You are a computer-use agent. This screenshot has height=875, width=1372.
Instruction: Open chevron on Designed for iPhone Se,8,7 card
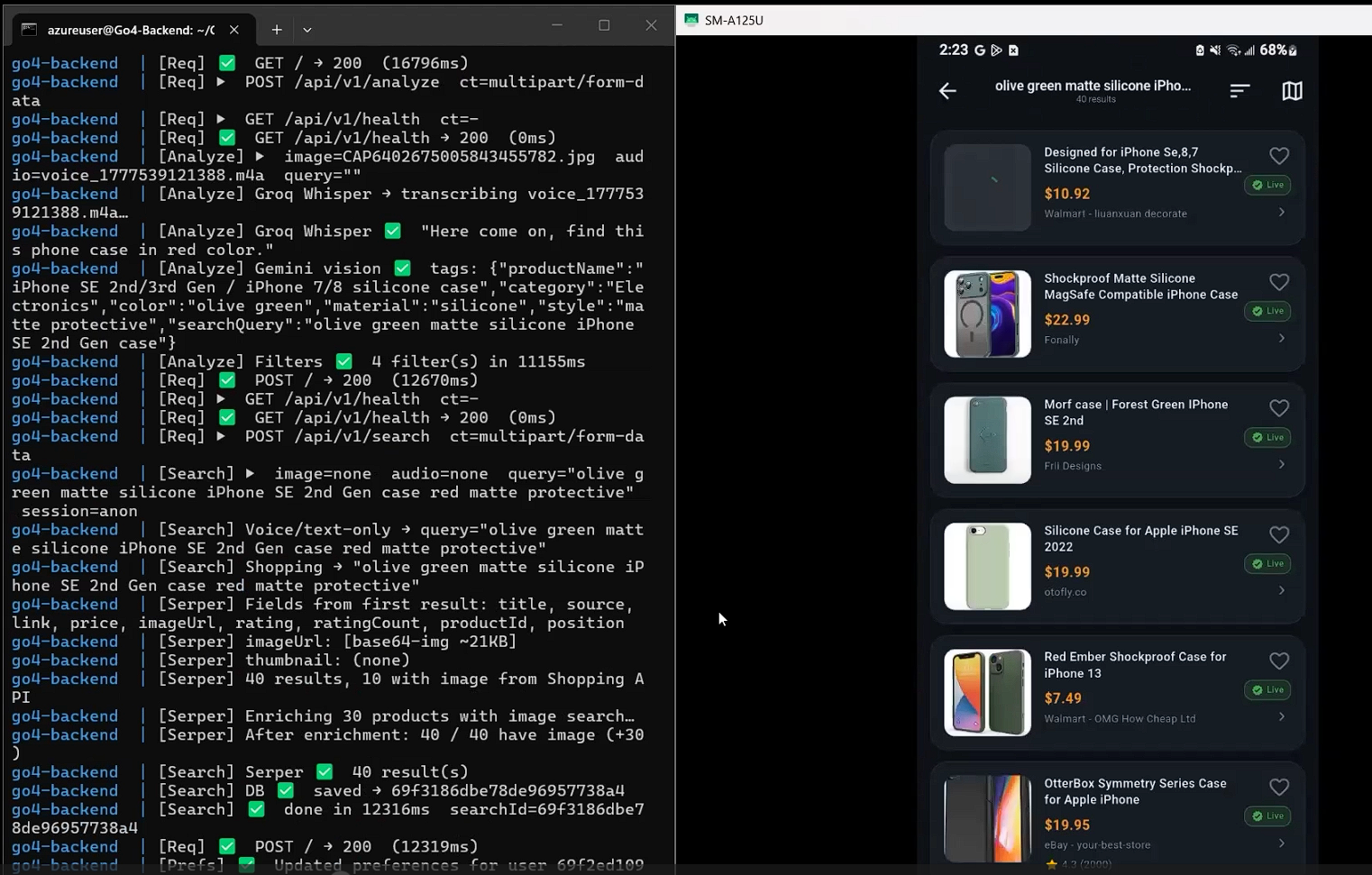(x=1282, y=213)
